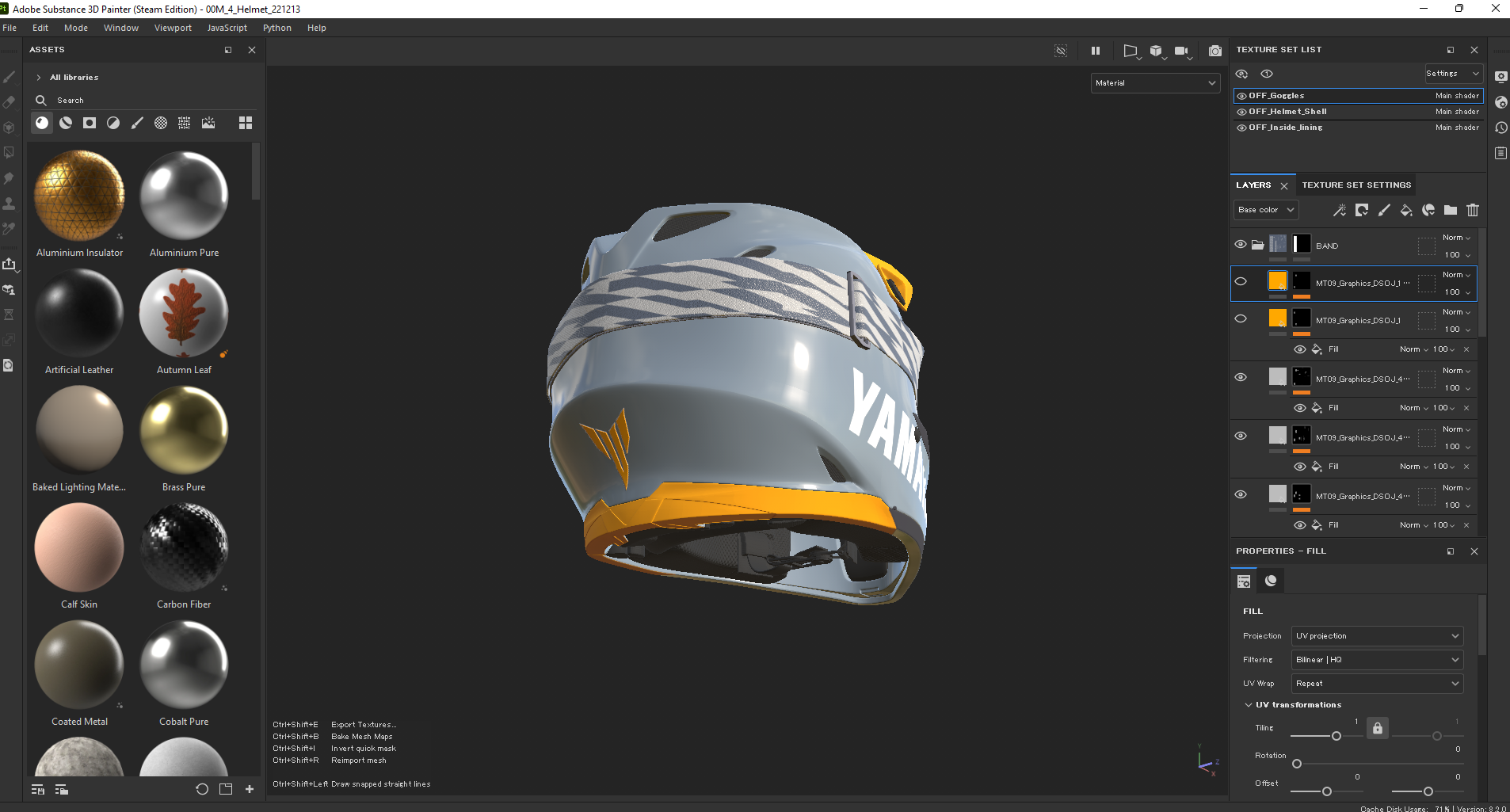
Task: Select the Clone stamp tool
Action: coord(10,204)
